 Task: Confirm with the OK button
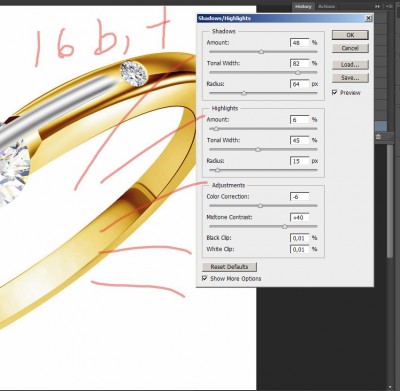[x=350, y=35]
